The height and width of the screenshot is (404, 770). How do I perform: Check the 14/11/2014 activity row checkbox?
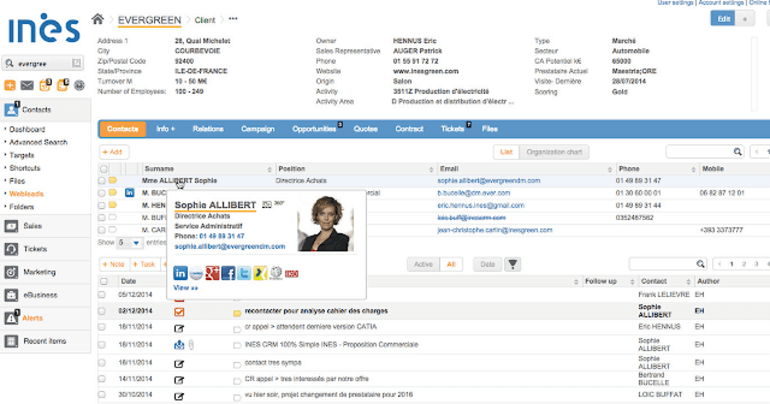tap(102, 379)
